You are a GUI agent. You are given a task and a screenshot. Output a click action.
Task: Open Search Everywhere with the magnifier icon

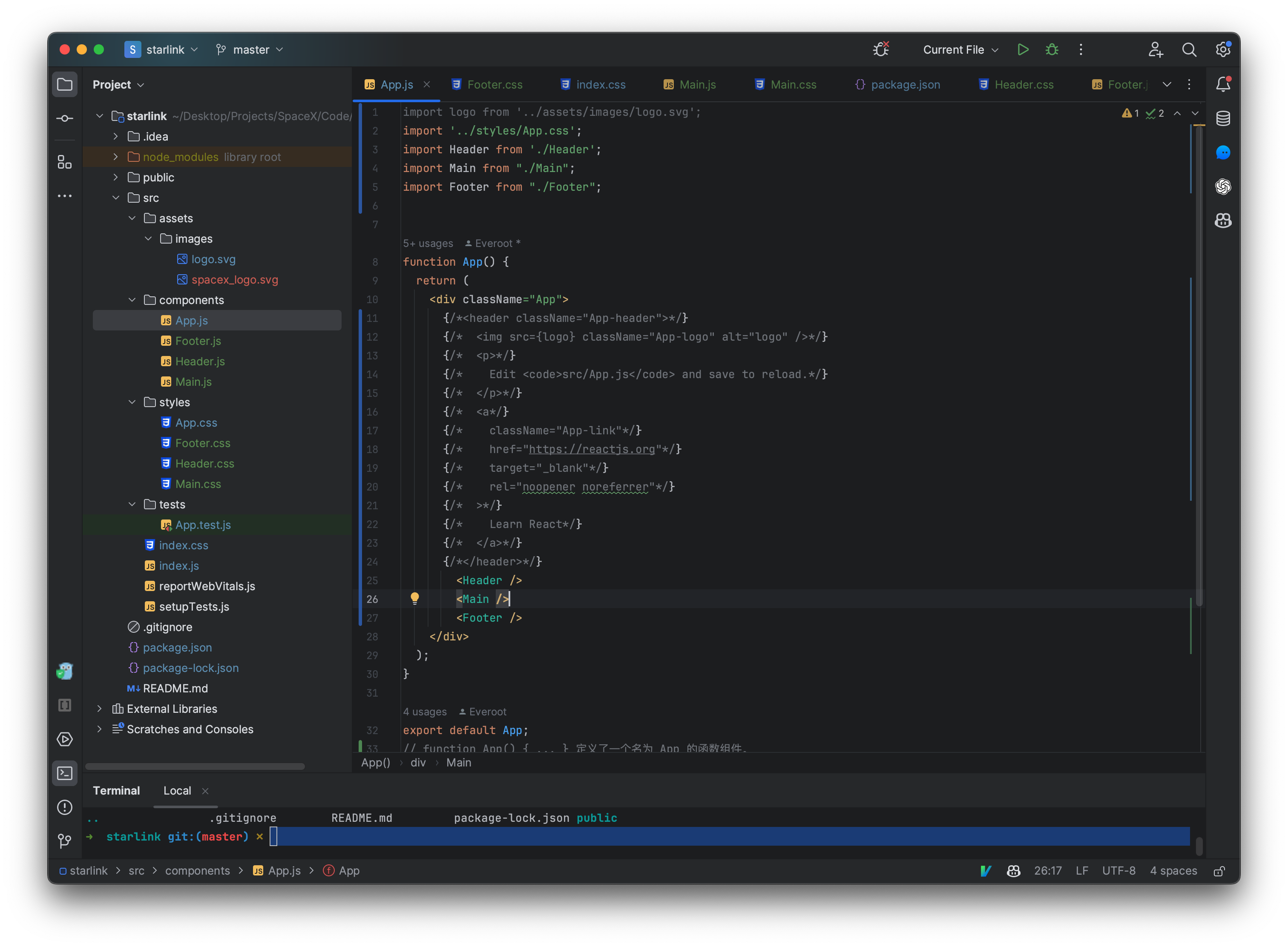(x=1189, y=49)
